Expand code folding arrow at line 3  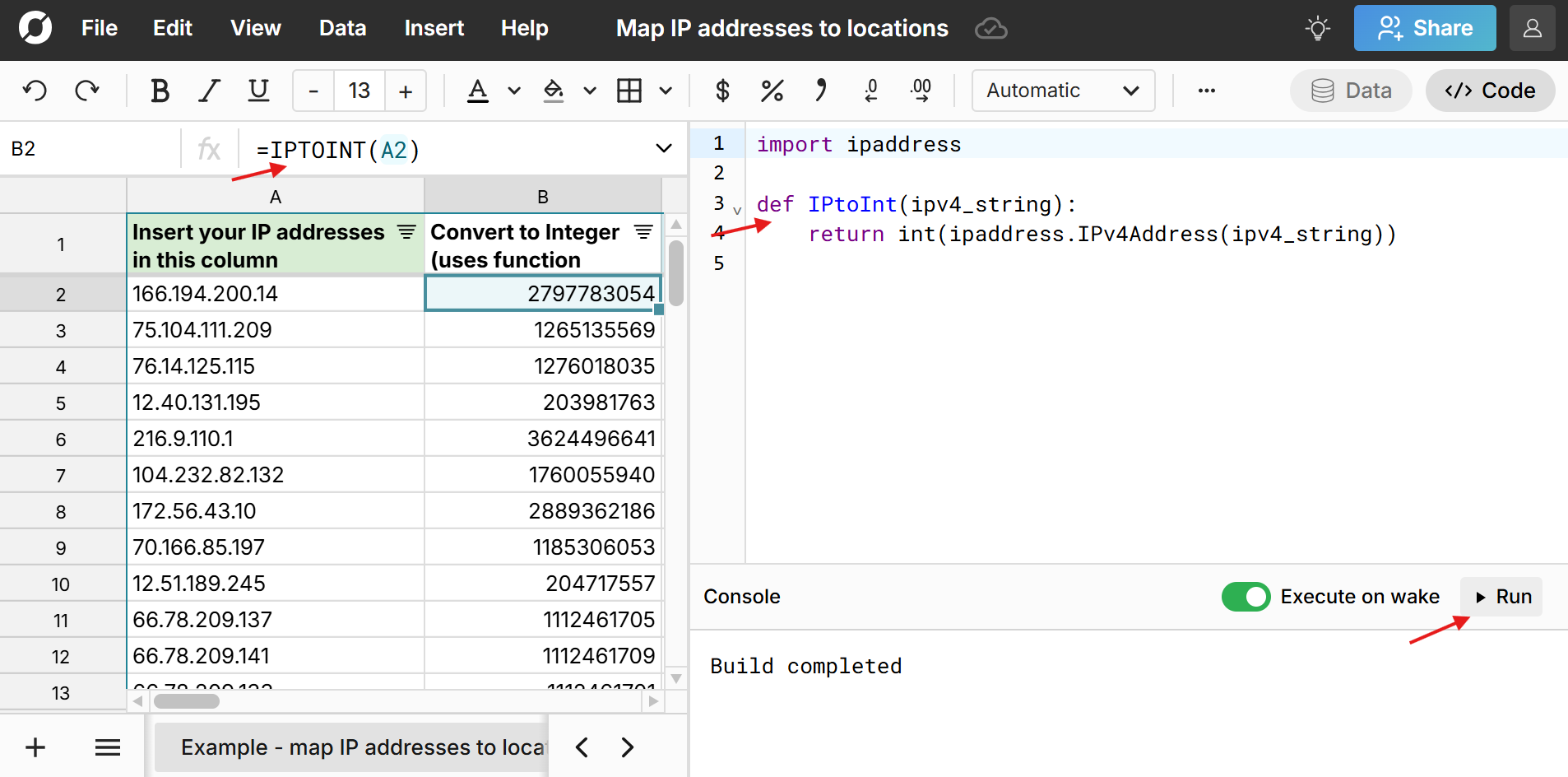pyautogui.click(x=735, y=210)
